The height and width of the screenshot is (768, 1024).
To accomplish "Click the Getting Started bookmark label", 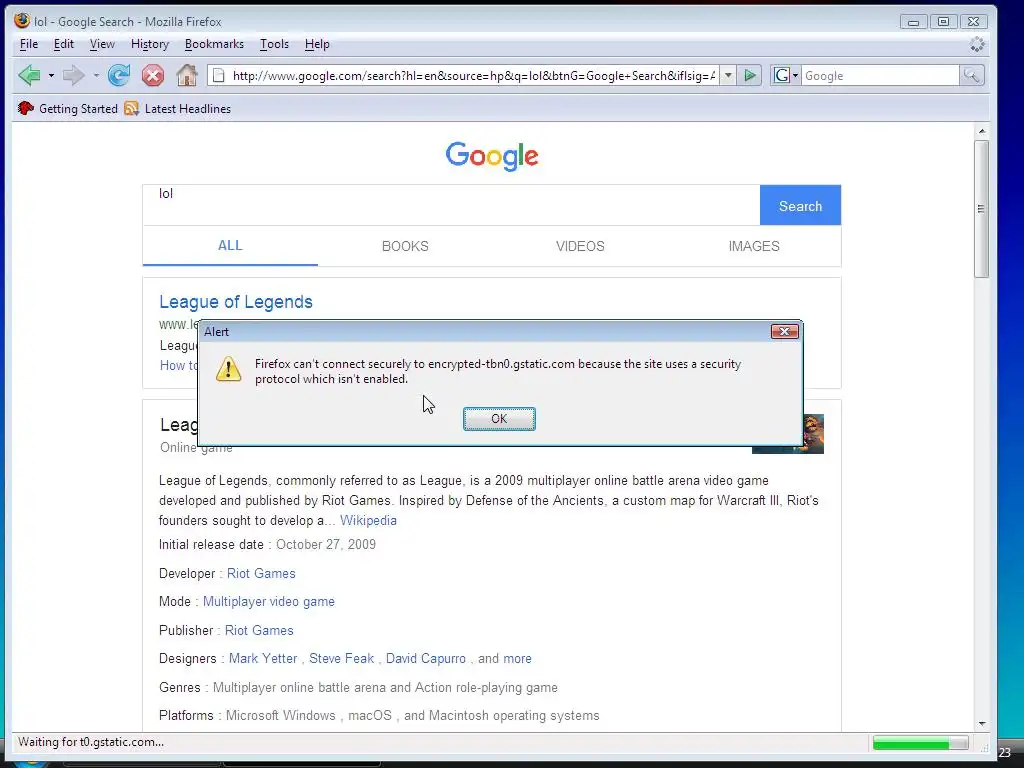I will (x=78, y=108).
